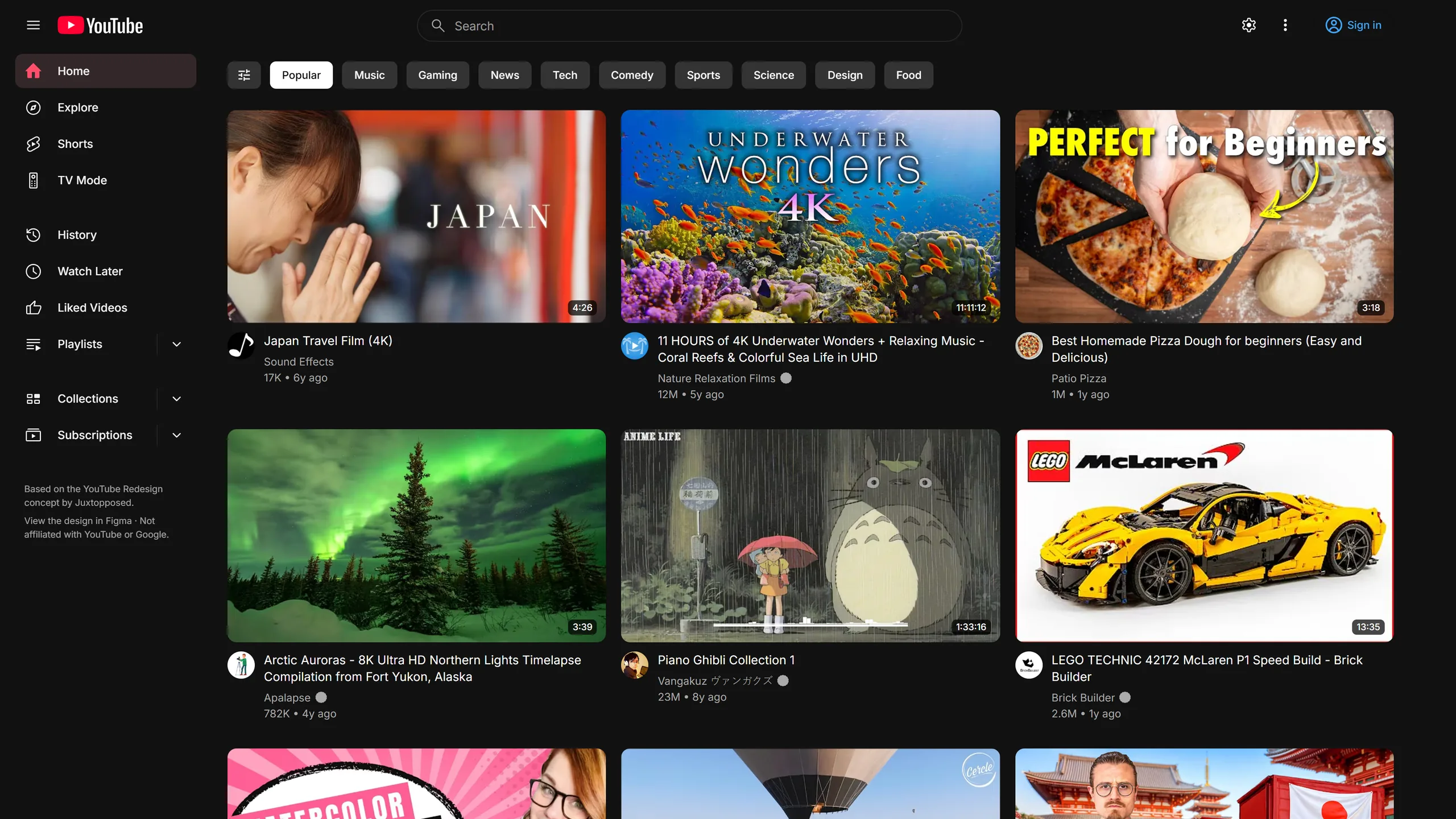1456x819 pixels.
Task: Click the Sign in button
Action: coord(1354,25)
